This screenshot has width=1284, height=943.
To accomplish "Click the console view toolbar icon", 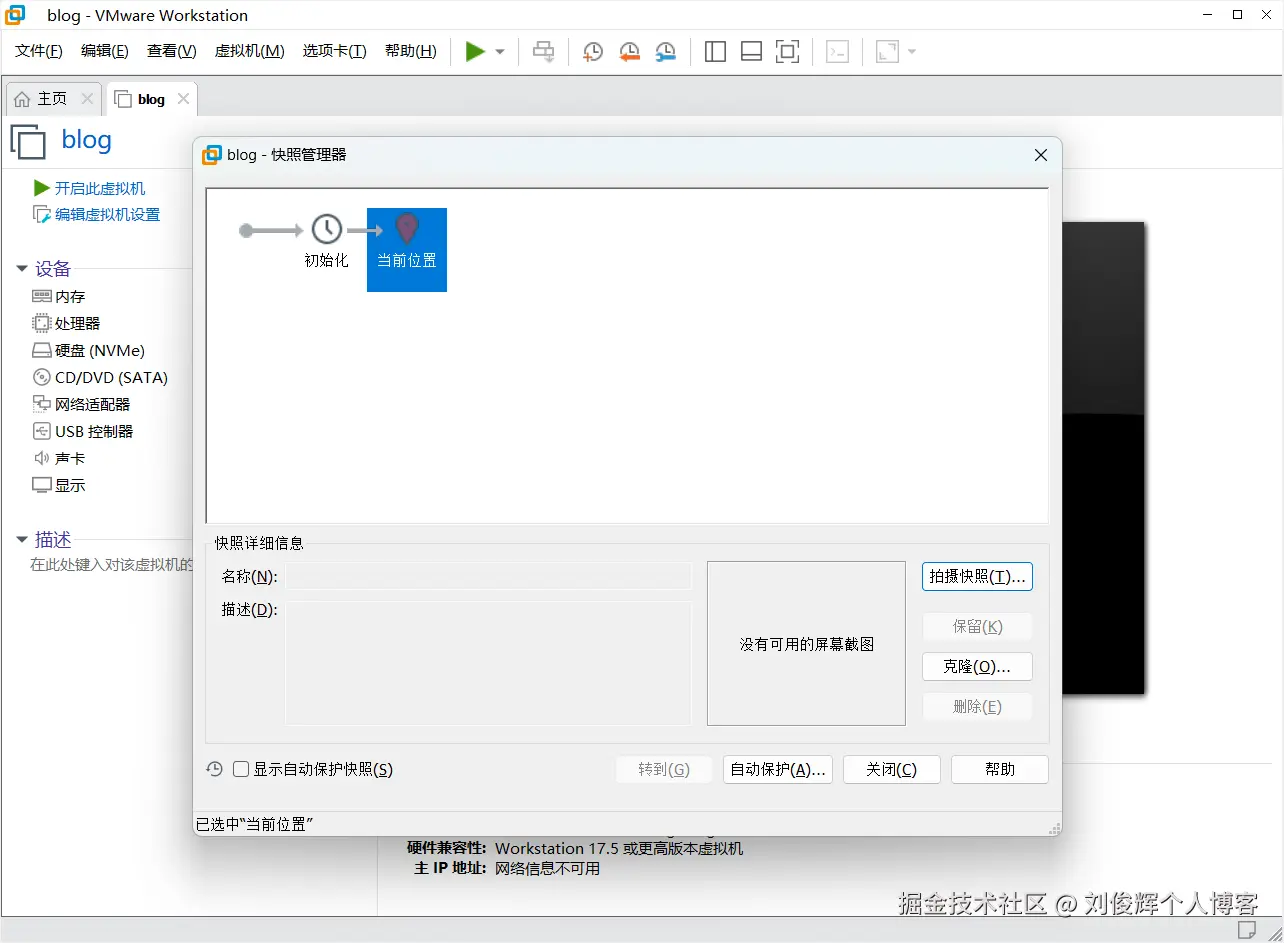I will pos(838,52).
